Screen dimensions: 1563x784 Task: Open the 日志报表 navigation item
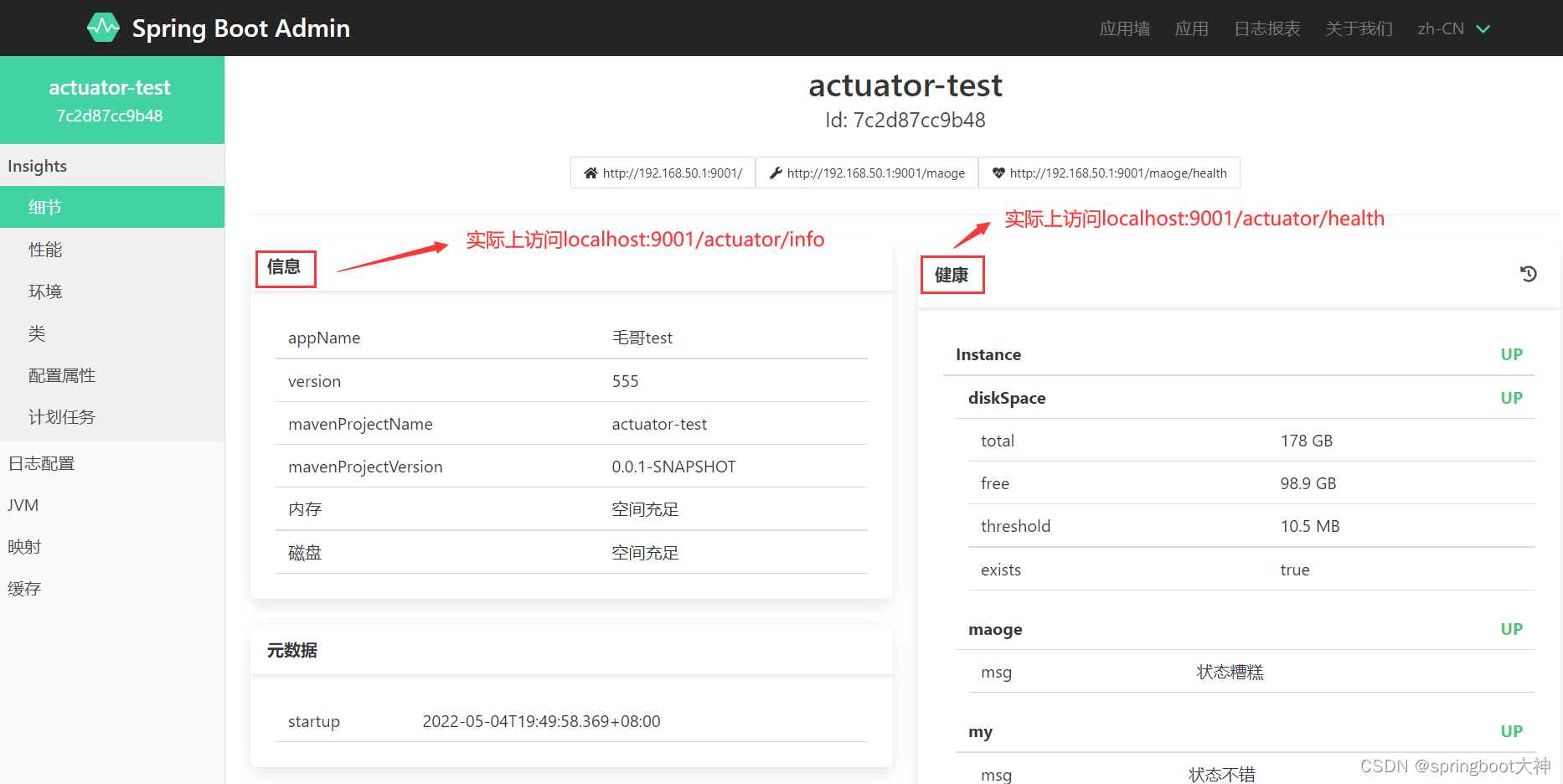(1266, 28)
